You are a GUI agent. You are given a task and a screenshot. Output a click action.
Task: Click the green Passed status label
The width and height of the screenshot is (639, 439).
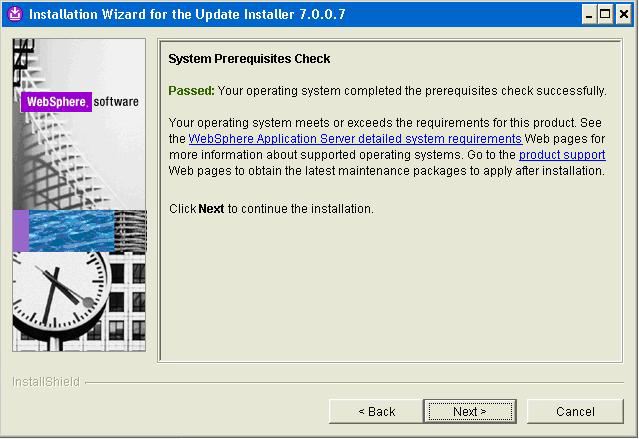coord(191,90)
